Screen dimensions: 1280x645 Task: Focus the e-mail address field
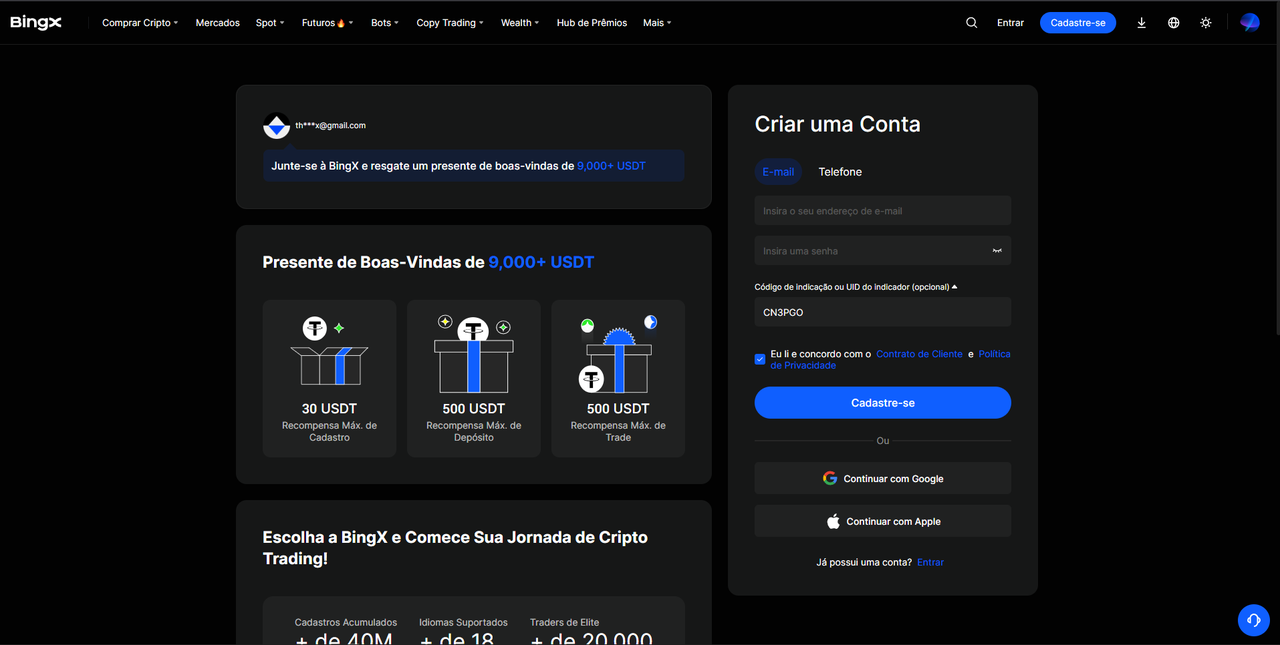click(x=883, y=211)
